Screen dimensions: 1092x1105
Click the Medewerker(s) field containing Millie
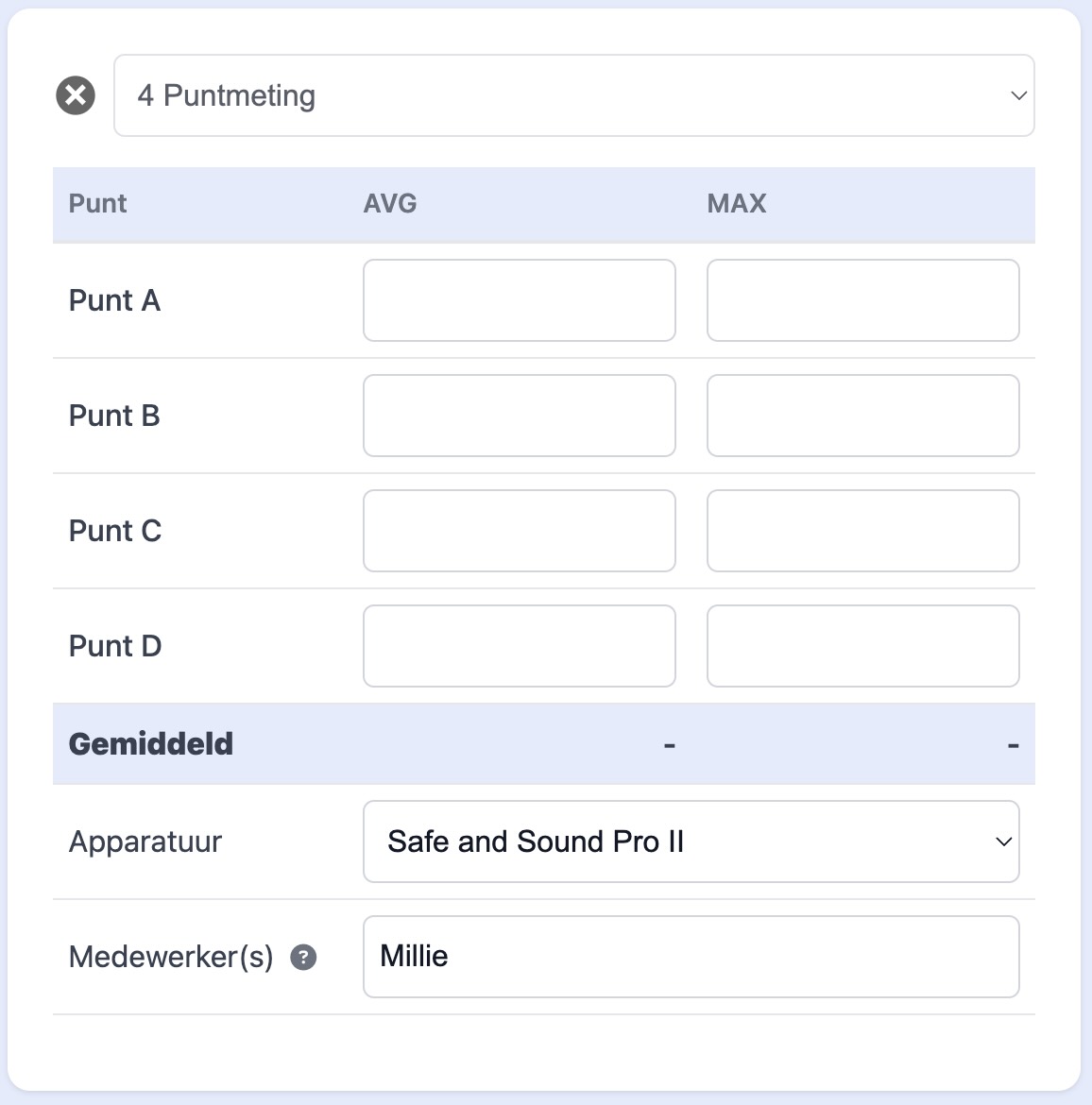tap(691, 956)
